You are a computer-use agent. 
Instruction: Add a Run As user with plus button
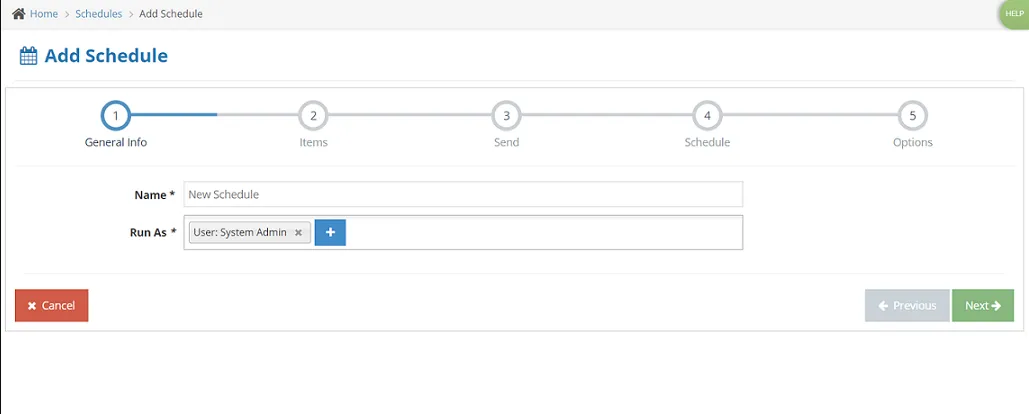(330, 232)
